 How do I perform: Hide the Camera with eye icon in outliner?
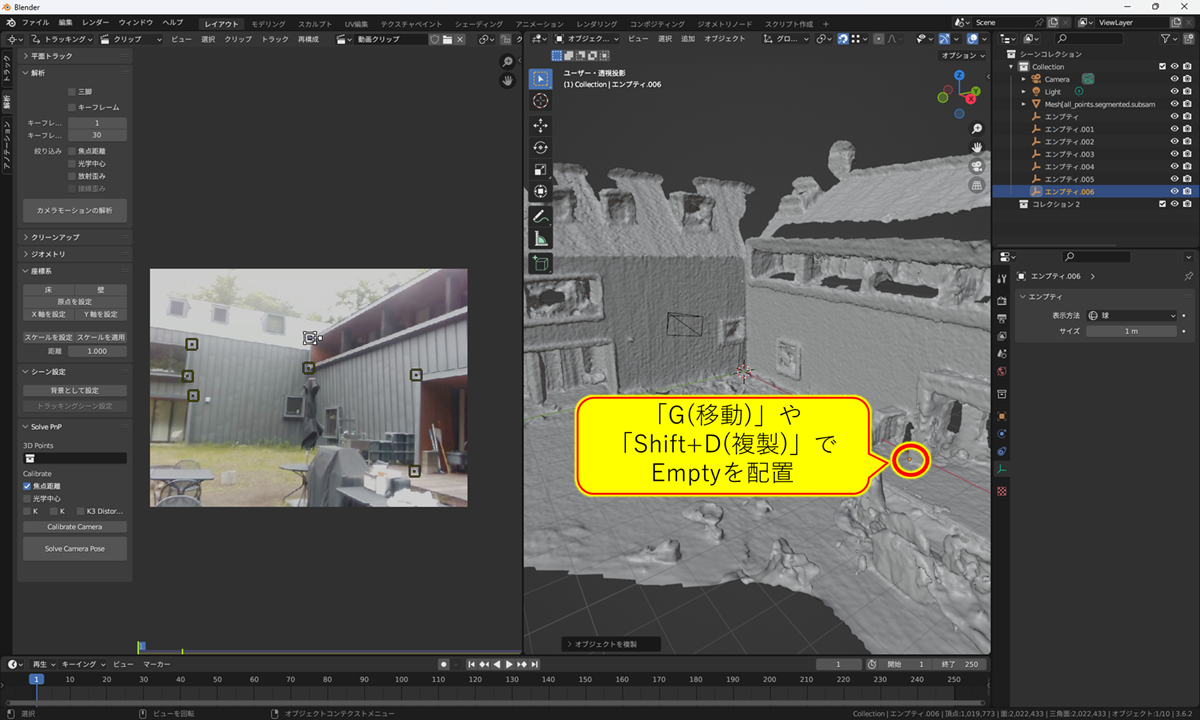point(1174,79)
